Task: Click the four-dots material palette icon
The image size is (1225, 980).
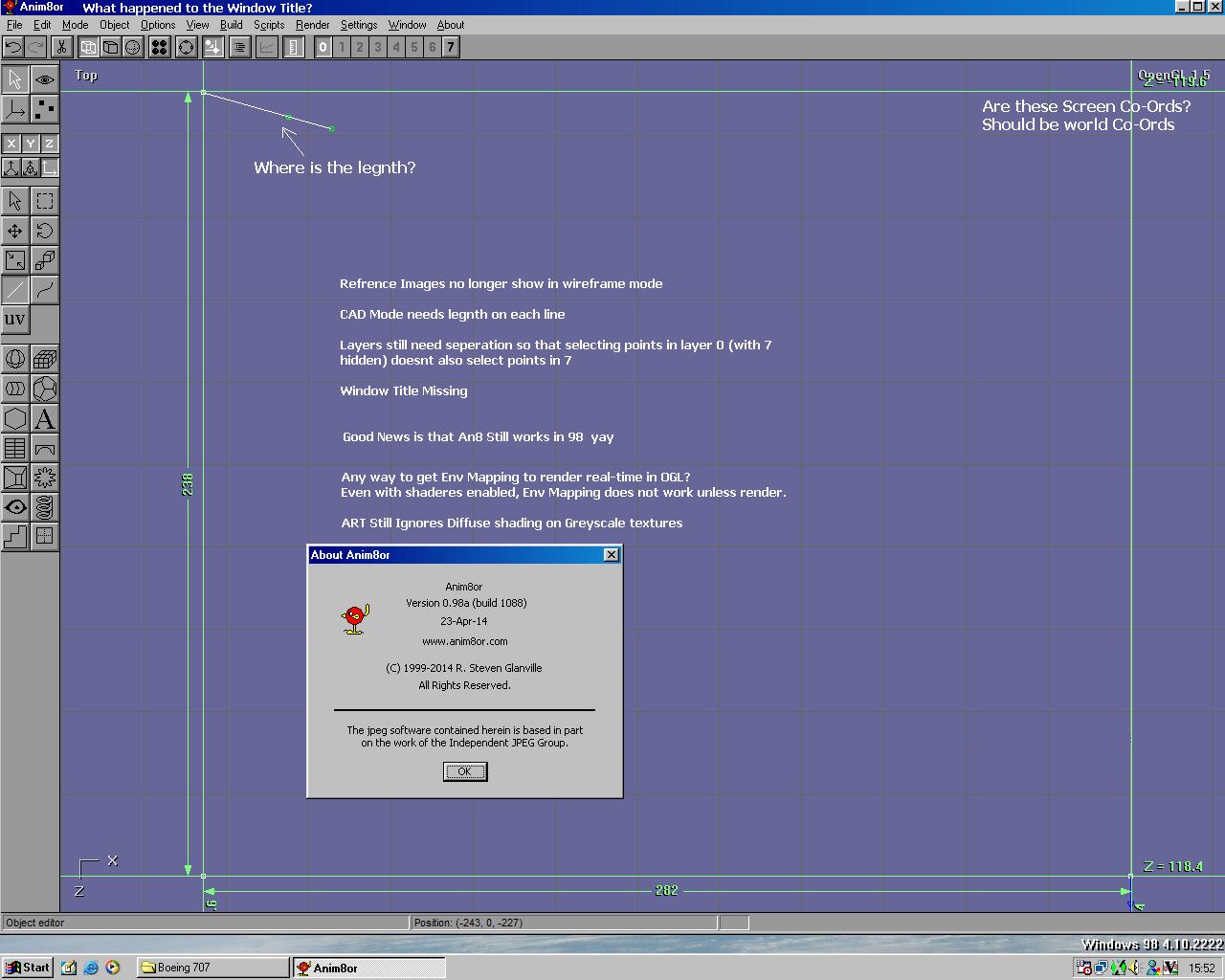Action: [x=159, y=46]
